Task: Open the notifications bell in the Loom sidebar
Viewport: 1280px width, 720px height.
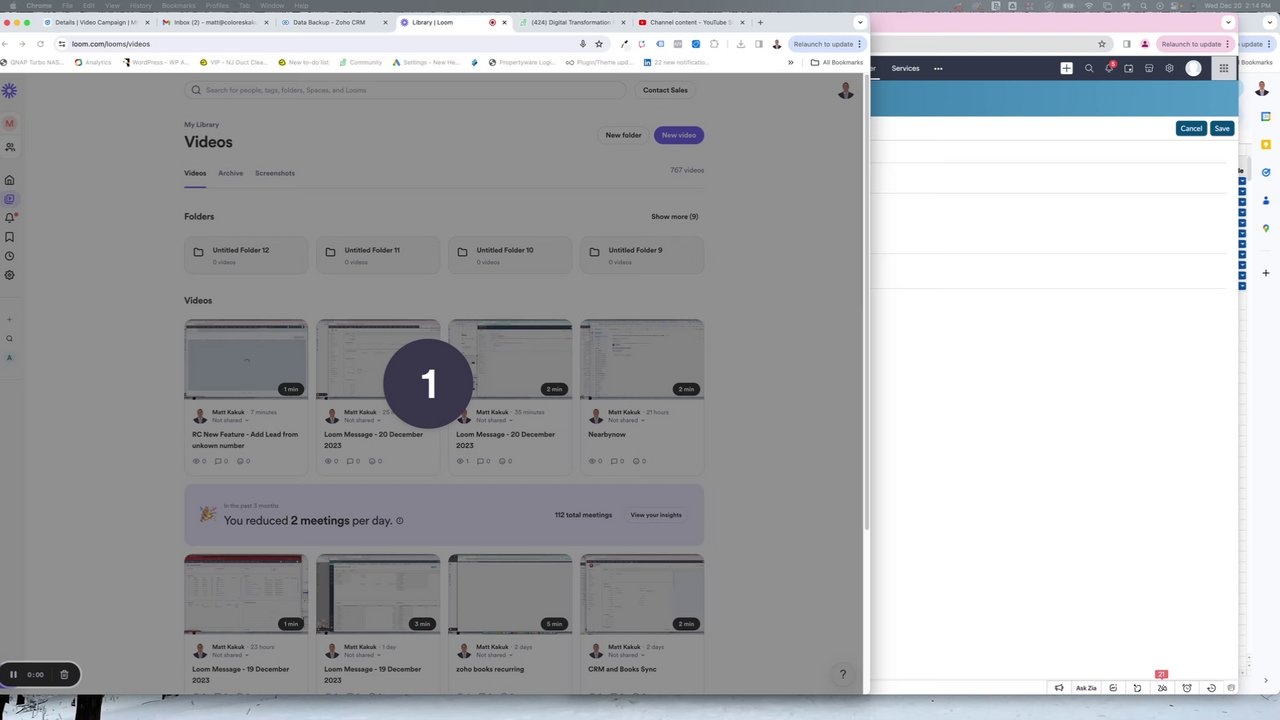Action: click(10, 218)
